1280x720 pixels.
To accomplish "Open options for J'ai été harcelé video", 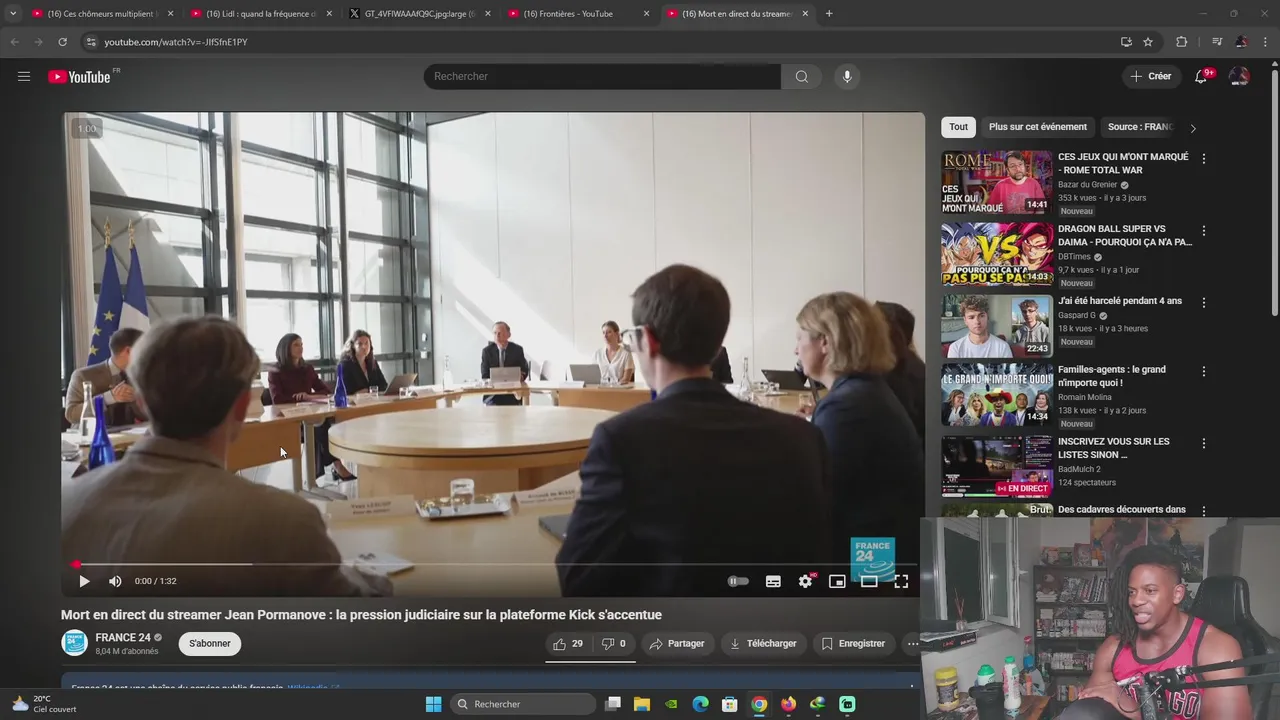I will 1203,303.
